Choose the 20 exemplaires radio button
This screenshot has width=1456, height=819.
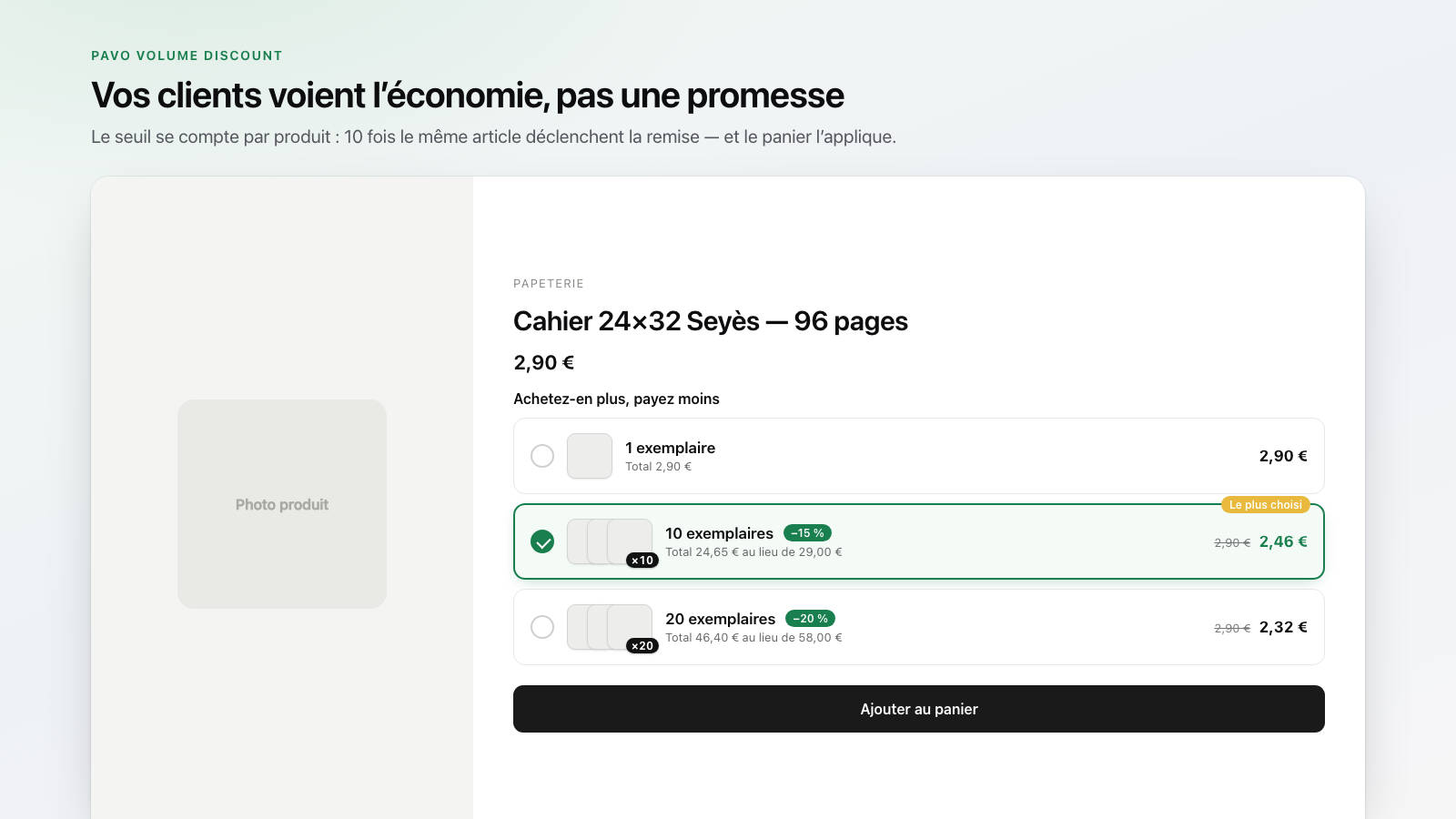point(542,627)
